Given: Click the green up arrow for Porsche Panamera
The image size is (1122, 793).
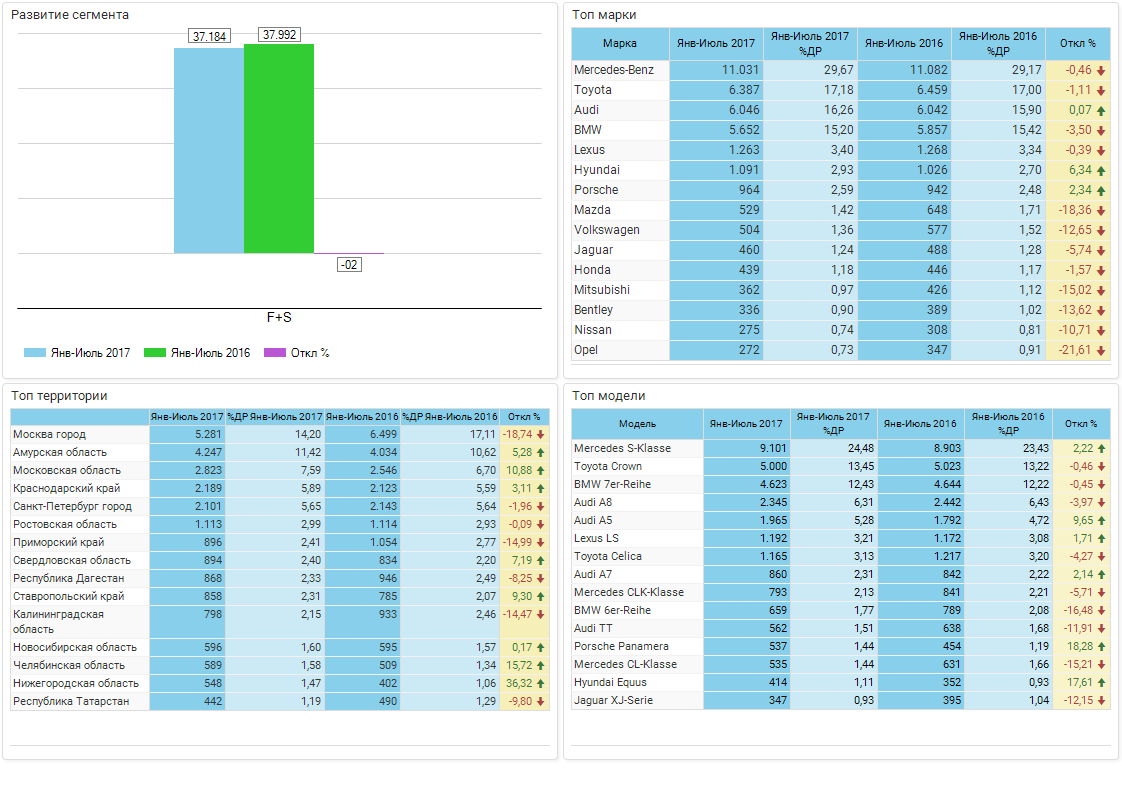Looking at the screenshot, I should [1101, 647].
